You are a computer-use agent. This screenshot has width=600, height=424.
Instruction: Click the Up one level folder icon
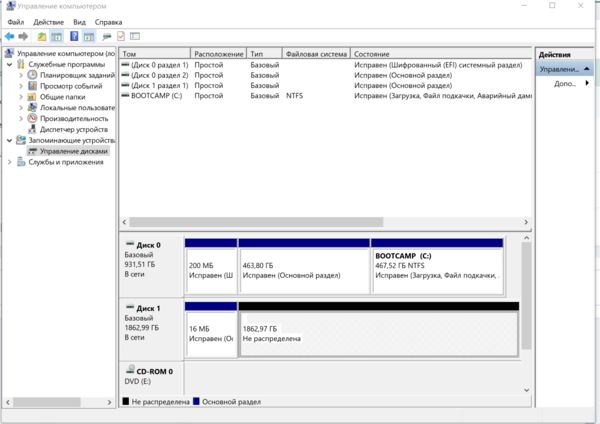[42, 36]
